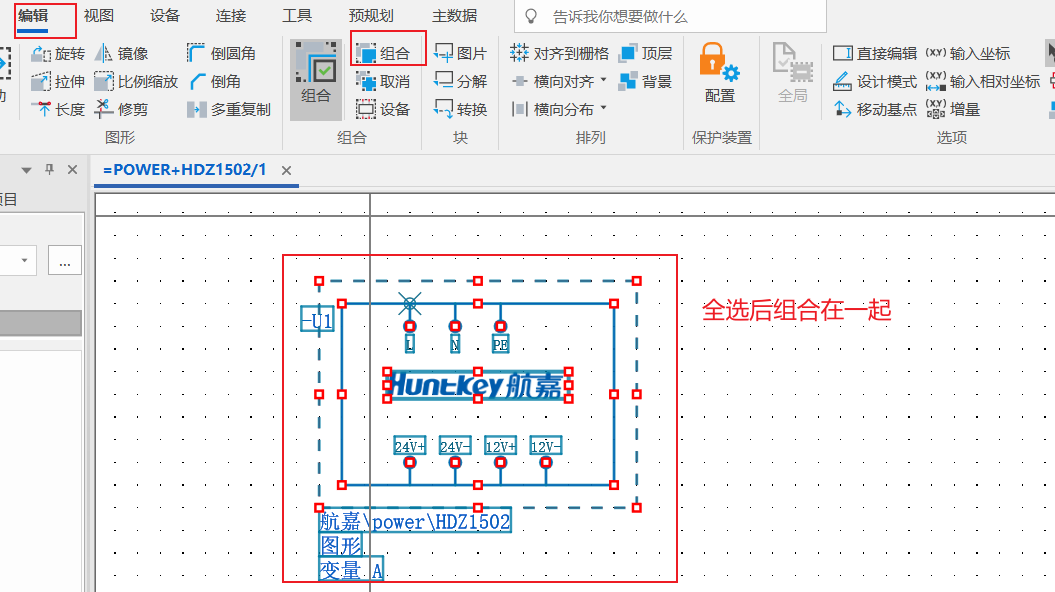The width and height of the screenshot is (1055, 592).
Task: Select the 多重复制 multiple copy tool
Action: (x=229, y=110)
